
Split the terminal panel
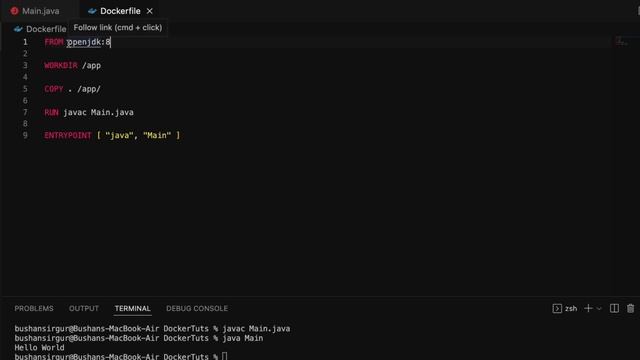click(x=614, y=309)
